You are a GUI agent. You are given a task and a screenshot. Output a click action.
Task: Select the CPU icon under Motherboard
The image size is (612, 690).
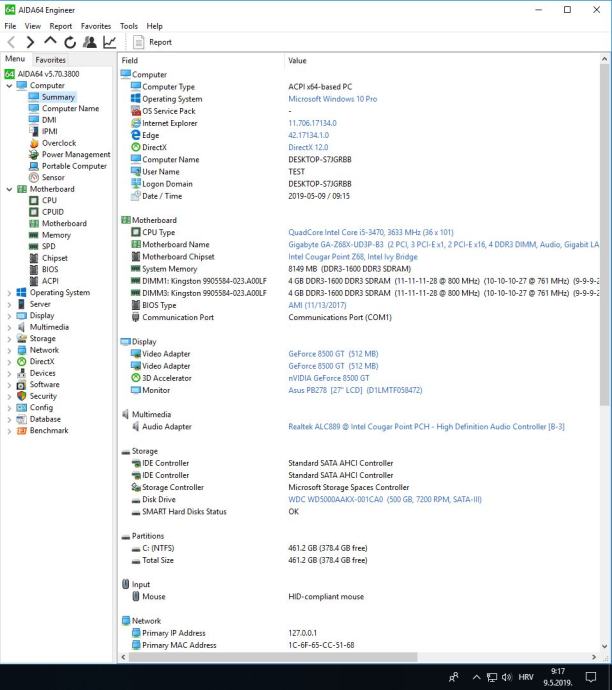[34, 200]
